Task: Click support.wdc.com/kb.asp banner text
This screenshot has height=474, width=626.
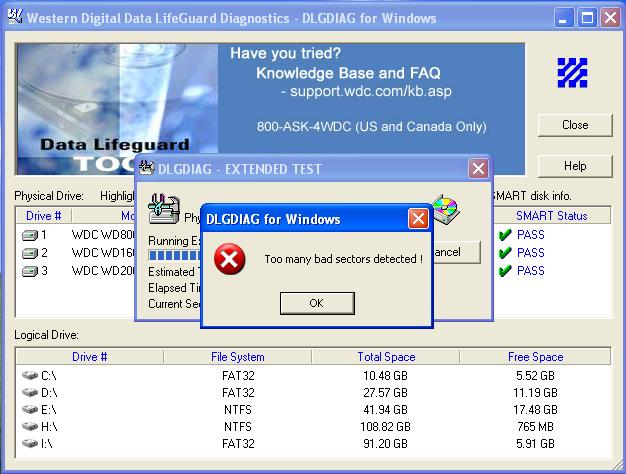Action: pos(371,91)
